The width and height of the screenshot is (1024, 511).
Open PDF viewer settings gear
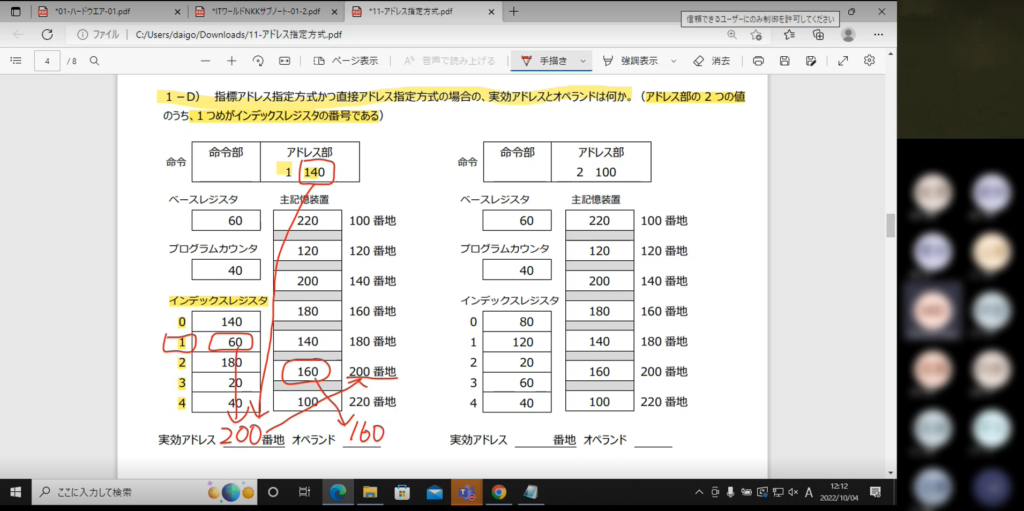click(x=869, y=60)
